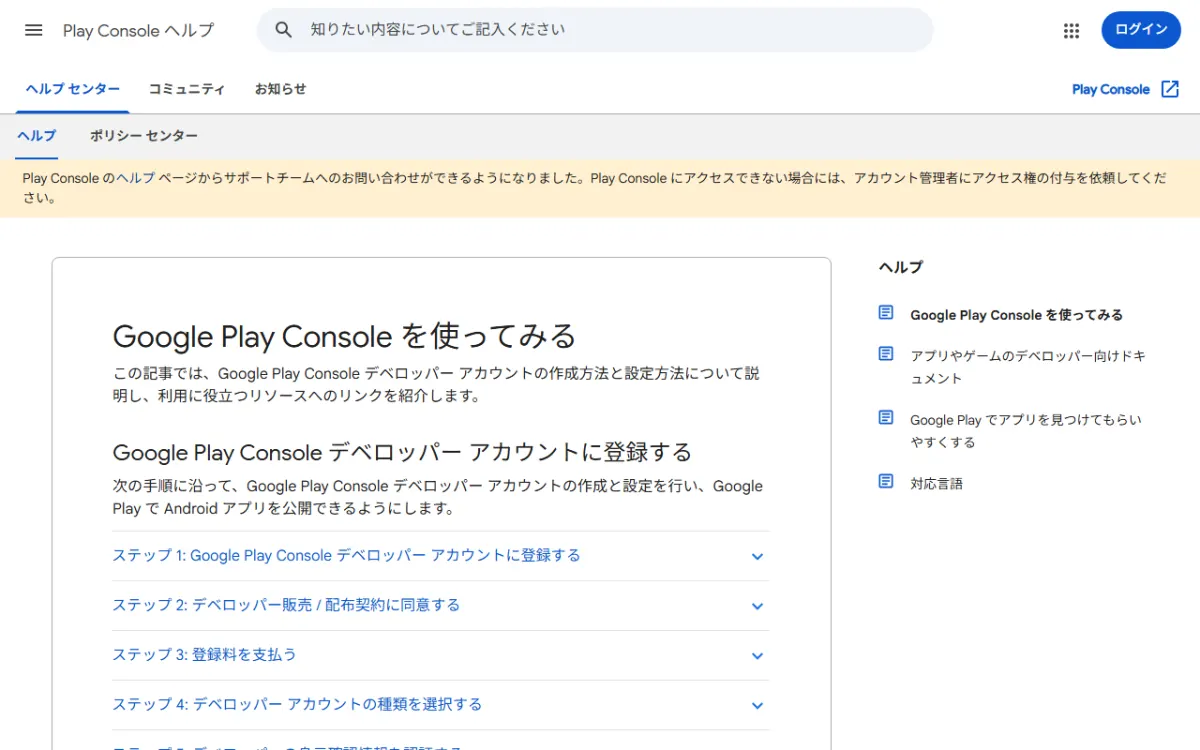This screenshot has height=750, width=1200.
Task: Expand ステップ 3 chevron
Action: click(x=757, y=657)
